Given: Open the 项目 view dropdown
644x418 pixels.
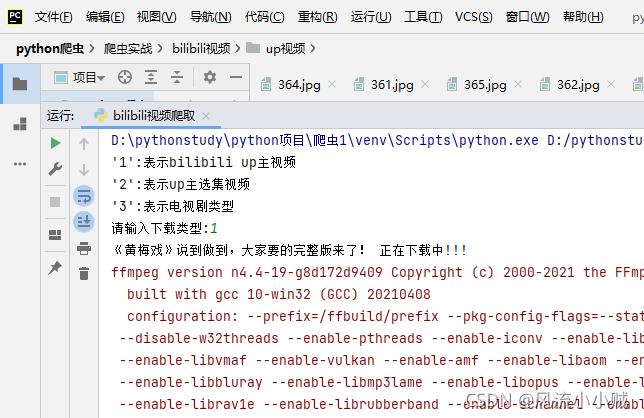Looking at the screenshot, I should coord(80,77).
